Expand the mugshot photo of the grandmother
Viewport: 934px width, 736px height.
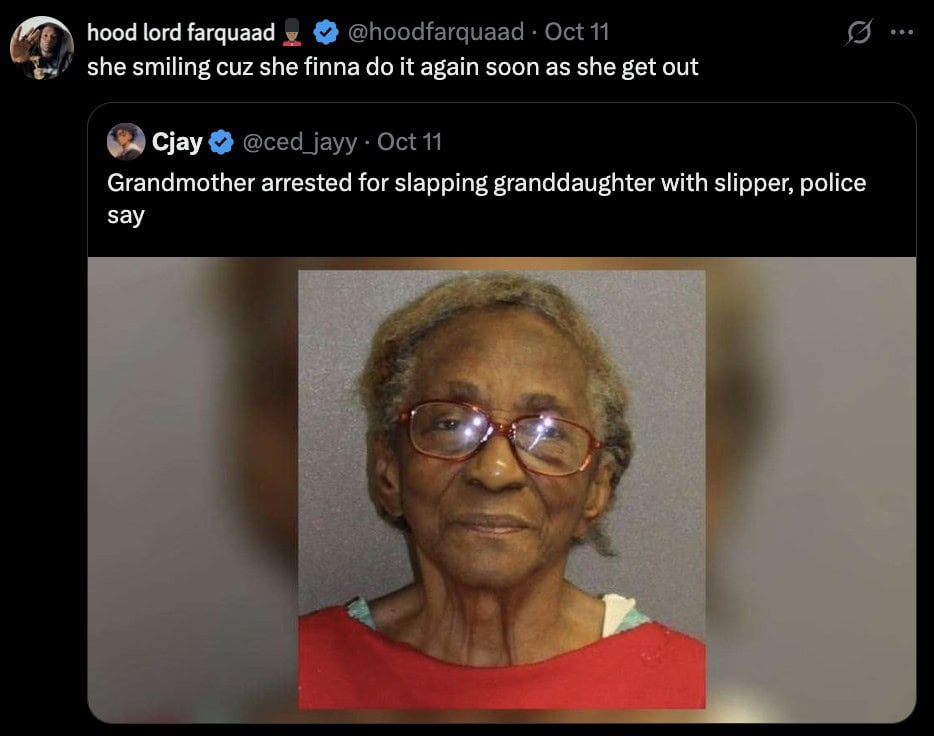pos(502,489)
